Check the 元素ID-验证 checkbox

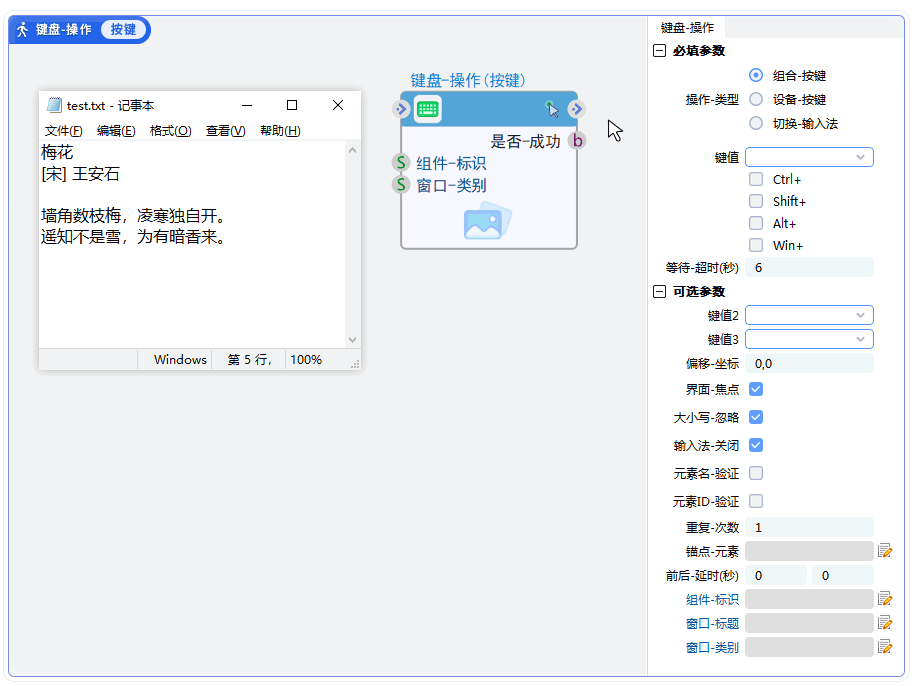[756, 501]
